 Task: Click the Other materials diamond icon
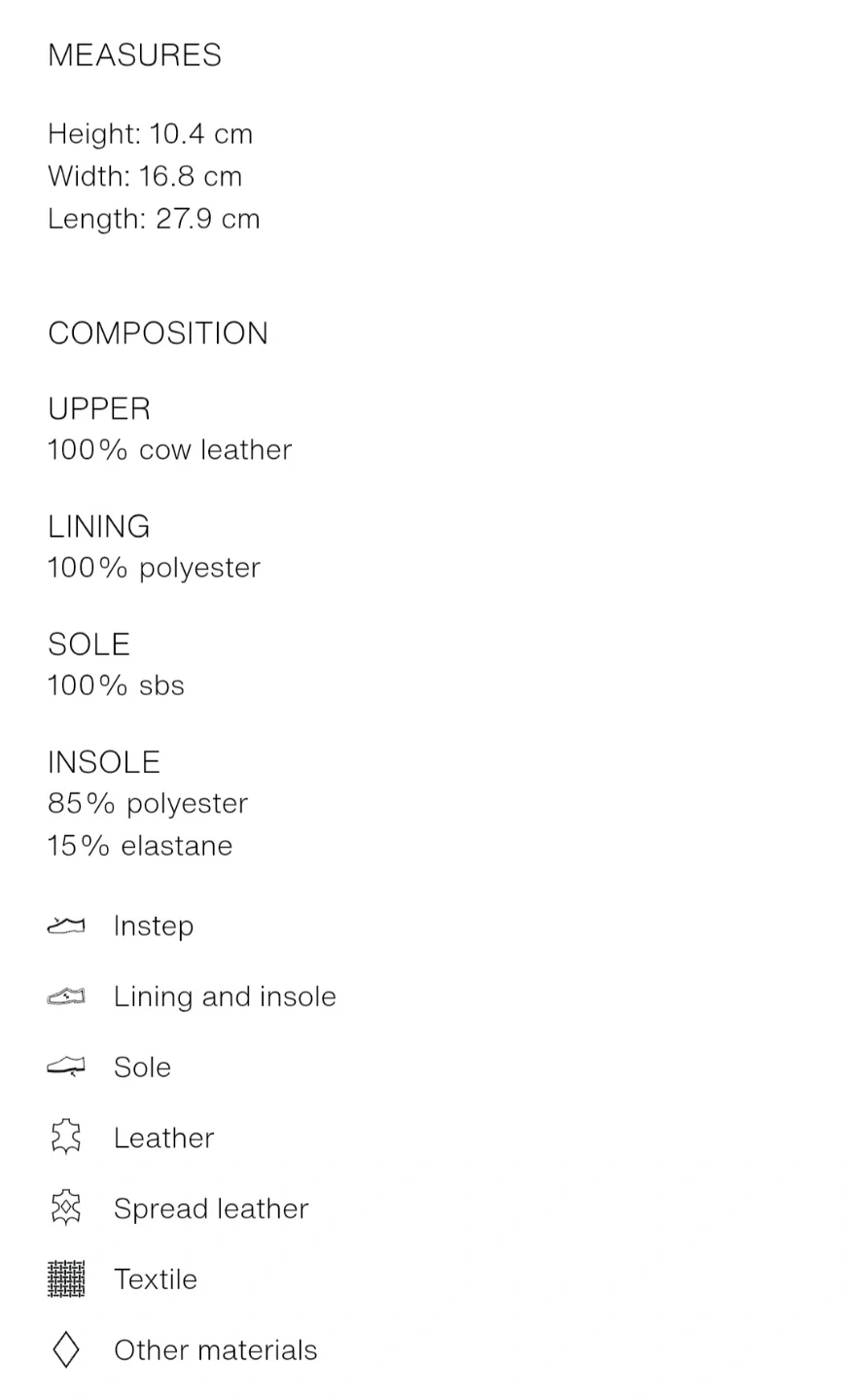(65, 1349)
